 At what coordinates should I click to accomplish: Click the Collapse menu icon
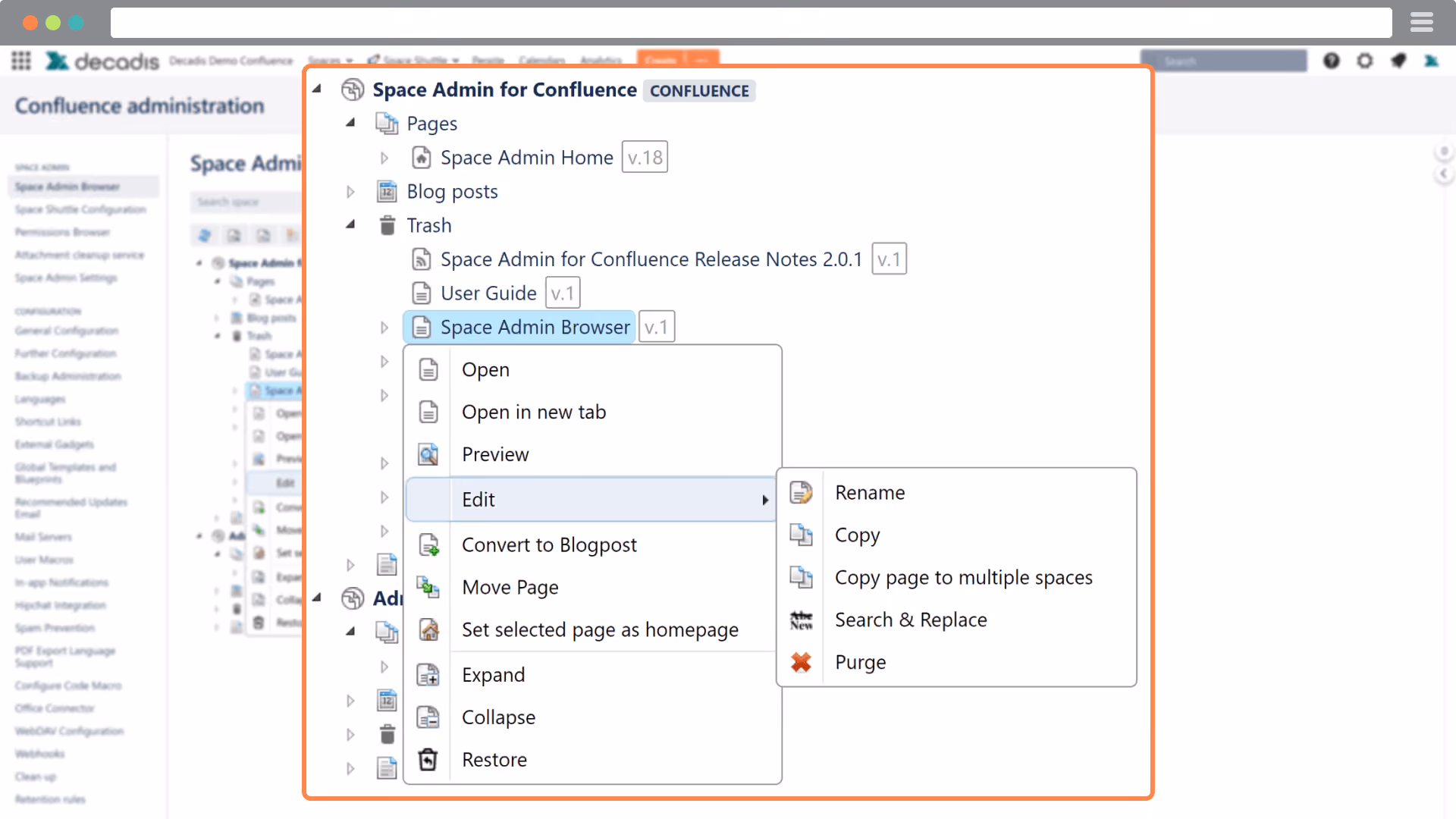(x=428, y=717)
